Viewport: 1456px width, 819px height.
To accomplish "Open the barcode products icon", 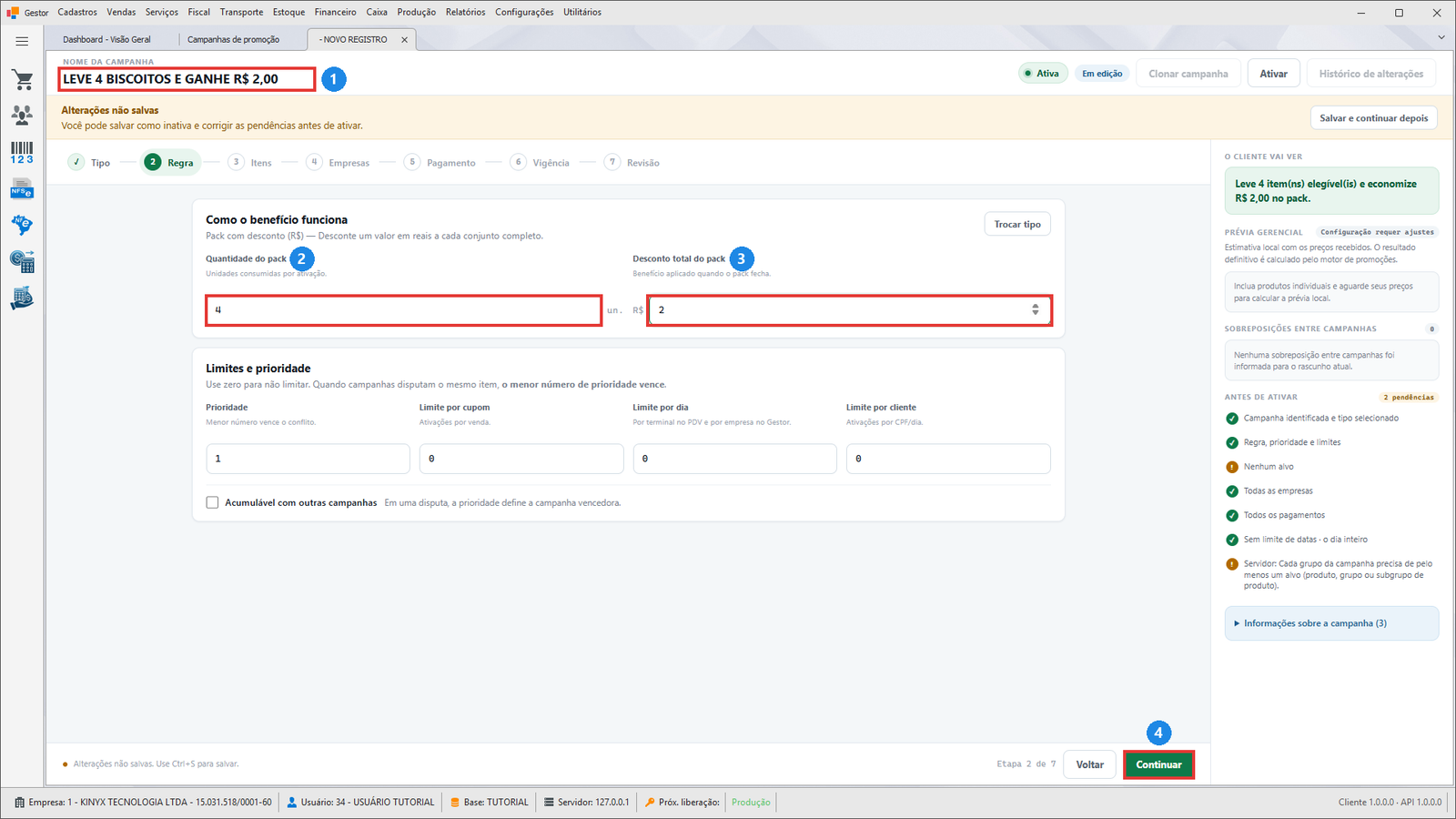I will point(22,152).
